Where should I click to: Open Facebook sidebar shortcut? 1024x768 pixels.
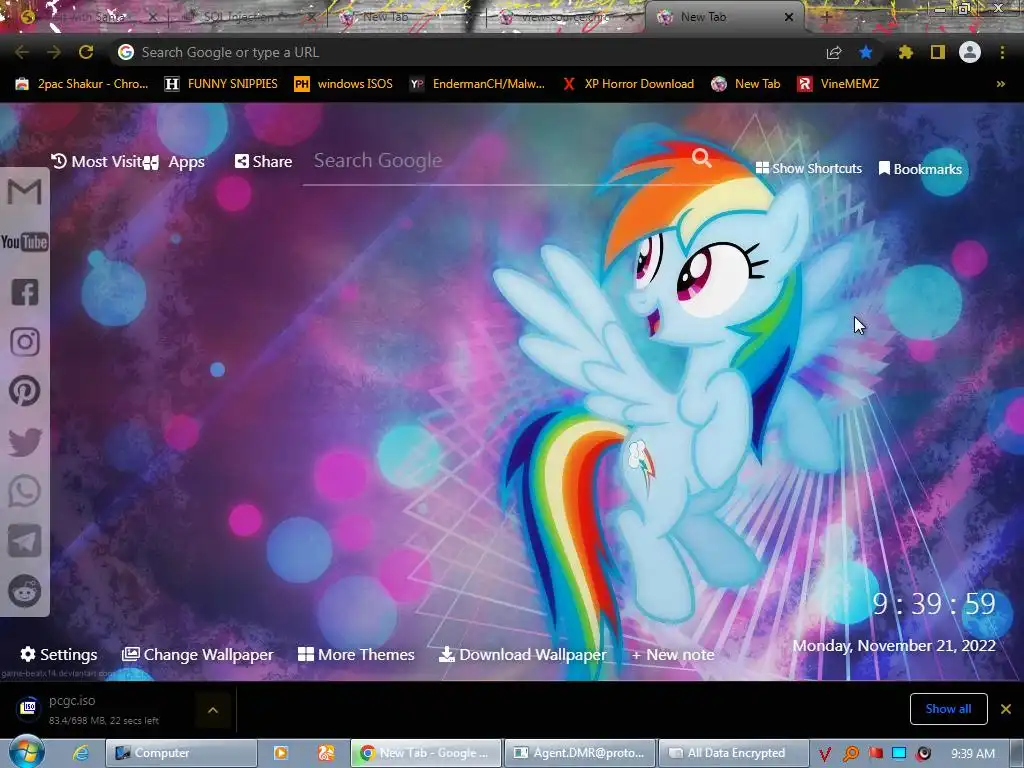pos(25,292)
